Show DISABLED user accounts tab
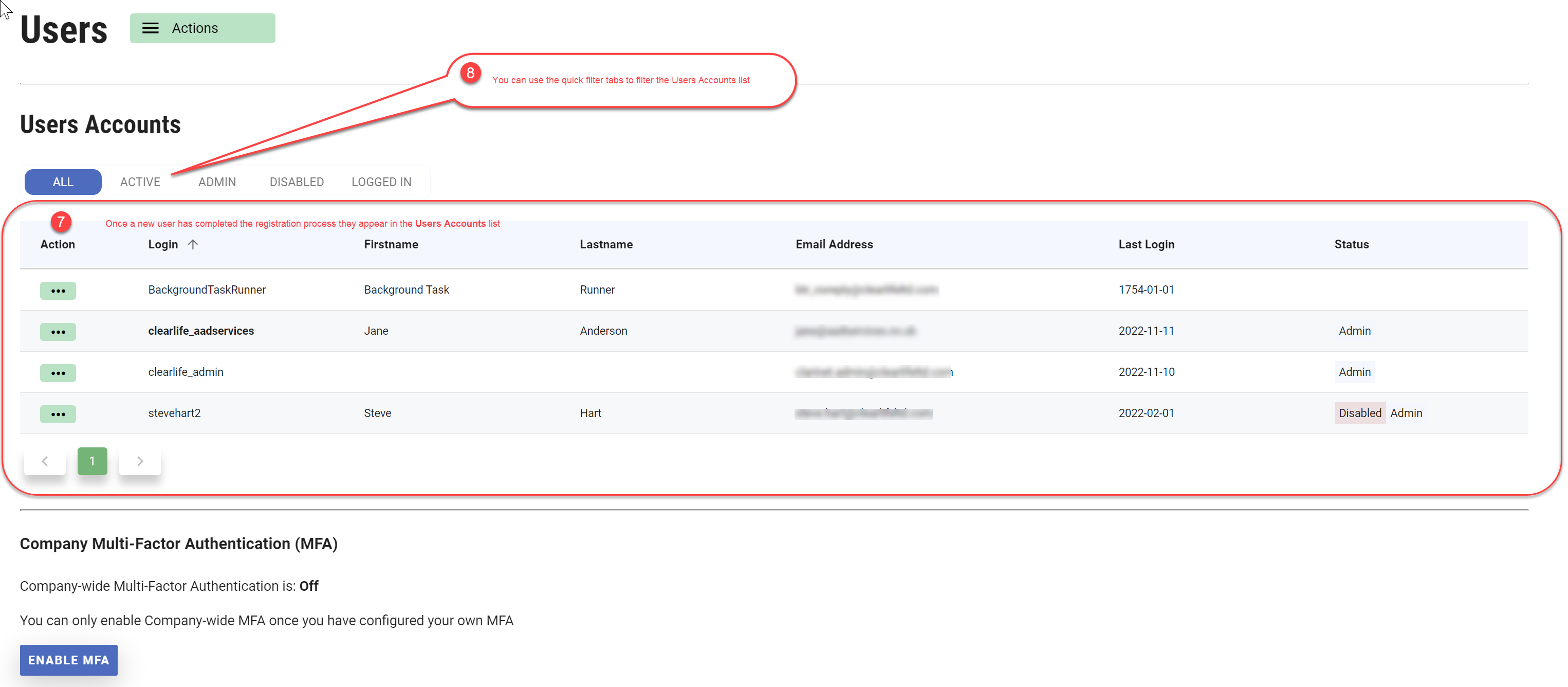 coord(297,182)
